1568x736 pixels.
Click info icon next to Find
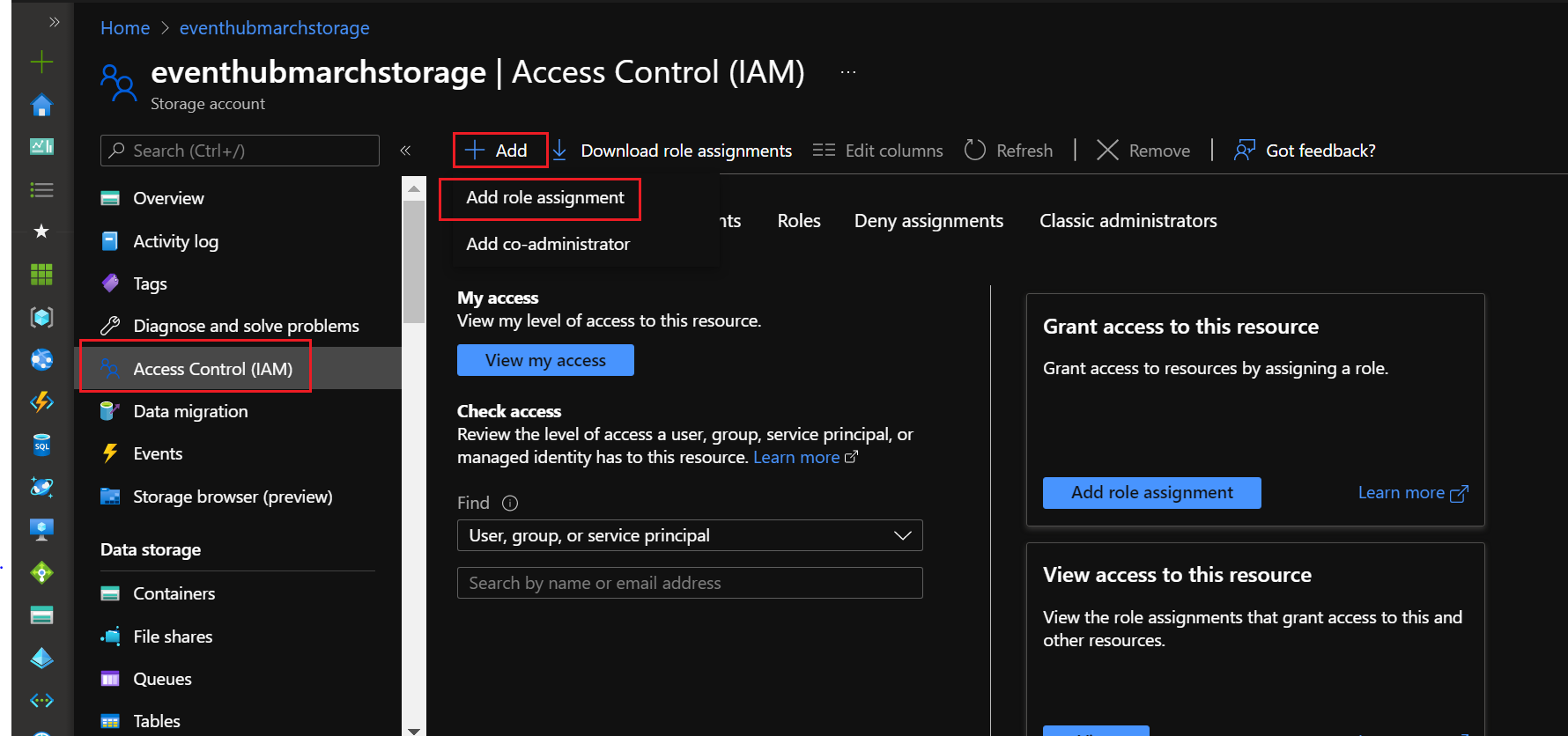click(510, 504)
